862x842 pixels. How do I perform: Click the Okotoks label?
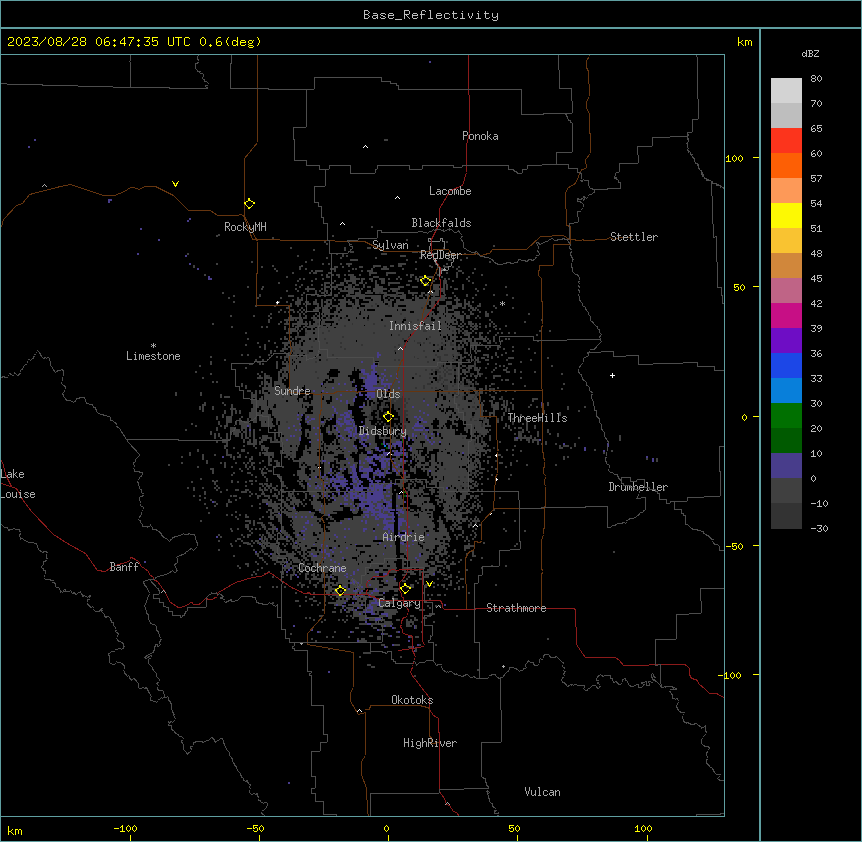coord(412,700)
